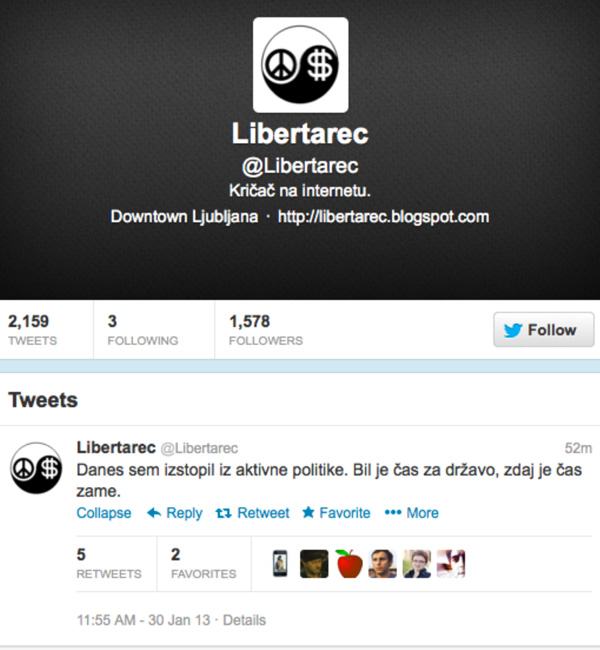Click the Libertarec profile avatar in header

[x=301, y=65]
